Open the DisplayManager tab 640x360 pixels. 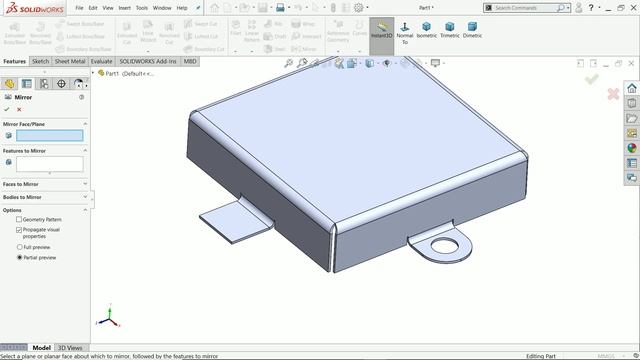[78, 84]
